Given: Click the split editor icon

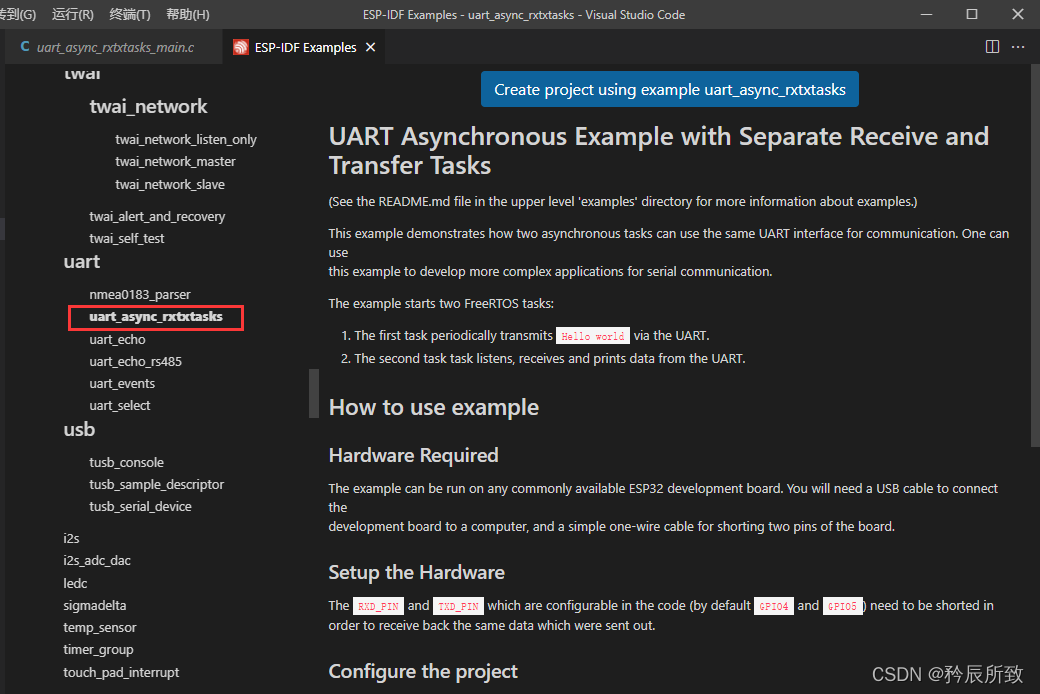Looking at the screenshot, I should pyautogui.click(x=992, y=47).
